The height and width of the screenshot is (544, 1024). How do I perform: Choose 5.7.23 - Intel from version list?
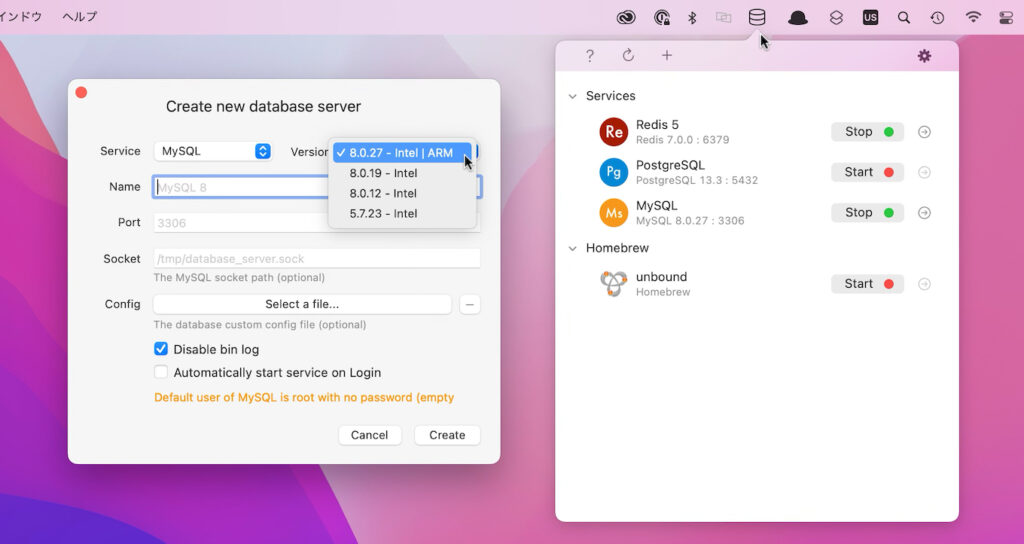383,213
